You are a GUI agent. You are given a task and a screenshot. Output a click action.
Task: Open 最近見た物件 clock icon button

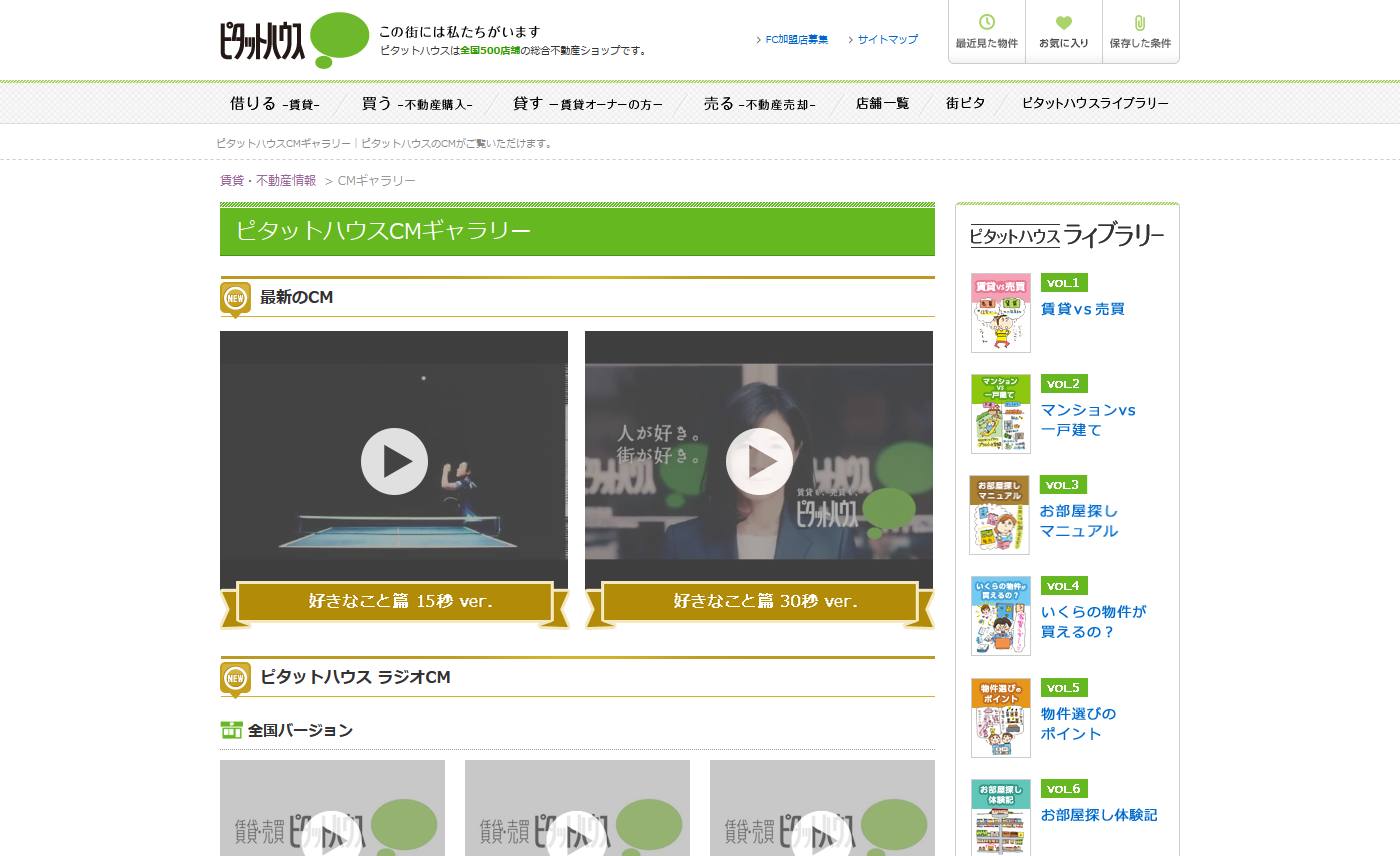click(987, 32)
